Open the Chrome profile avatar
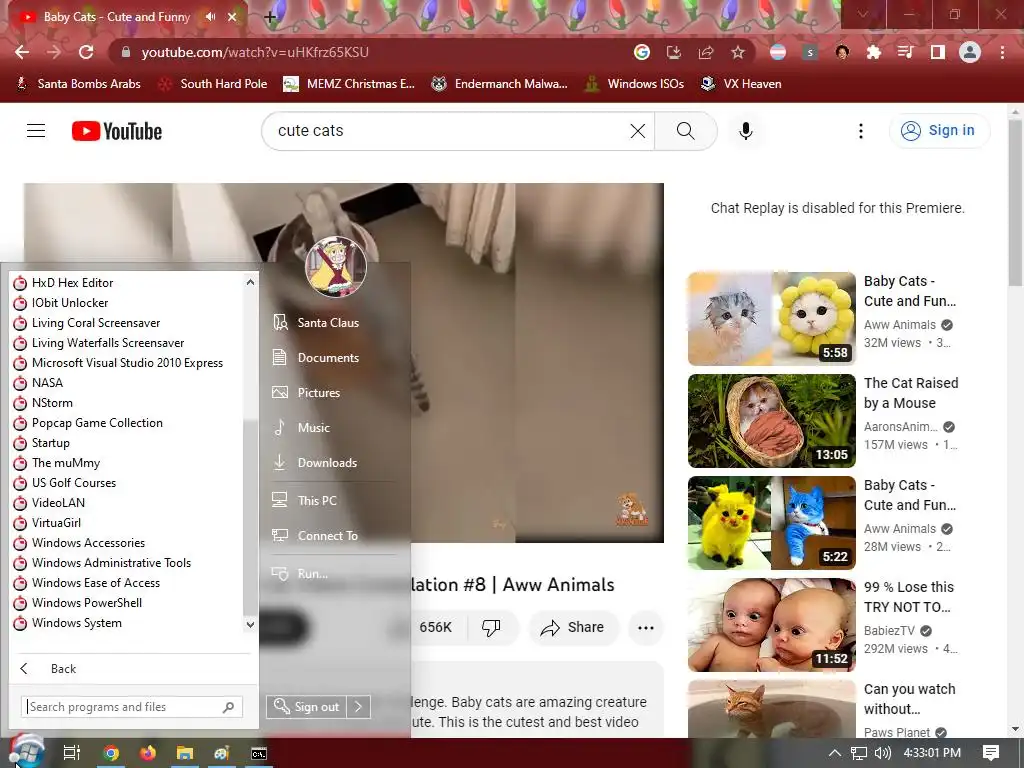This screenshot has height=768, width=1024. (970, 52)
